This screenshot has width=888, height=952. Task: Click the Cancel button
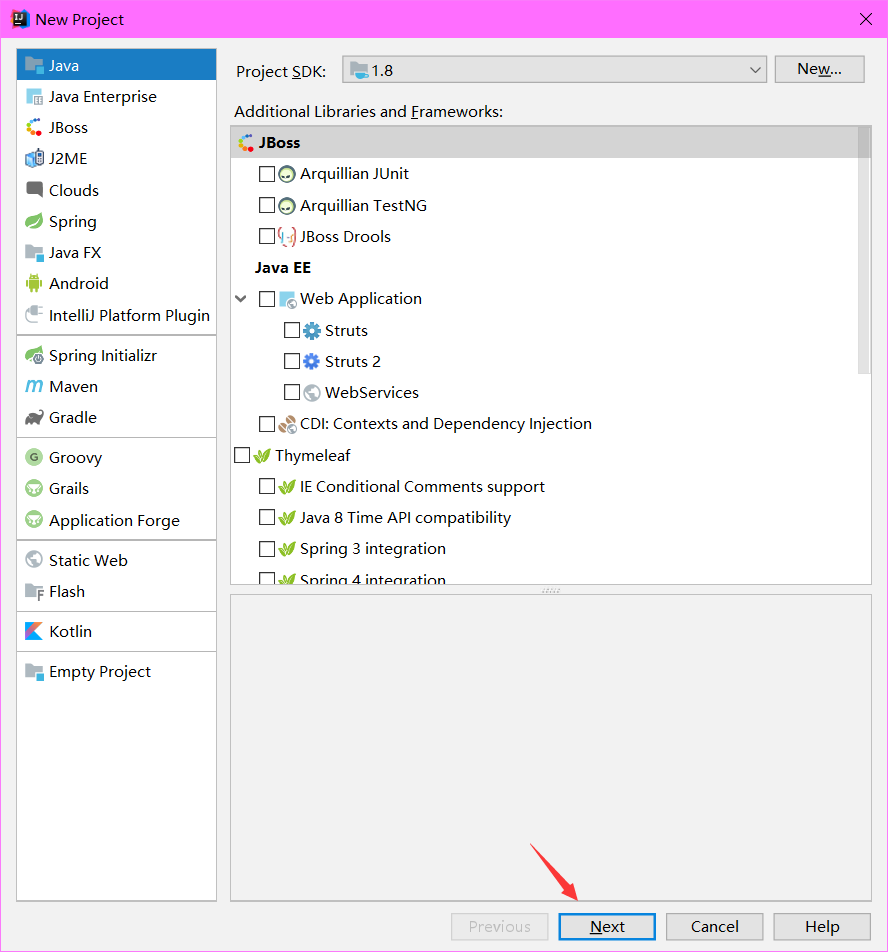tap(714, 926)
